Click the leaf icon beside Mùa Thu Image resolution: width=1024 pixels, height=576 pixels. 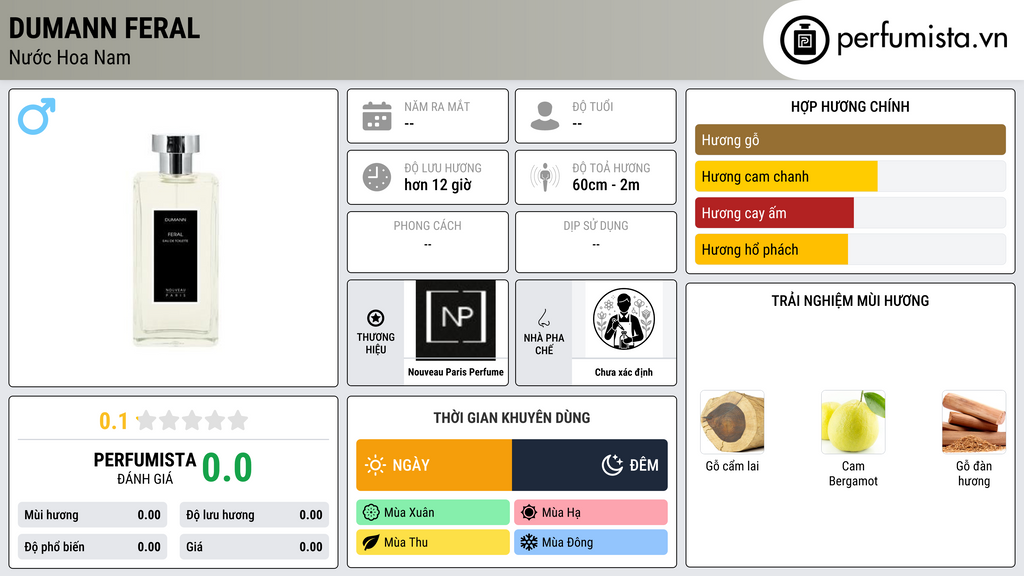pyautogui.click(x=371, y=542)
